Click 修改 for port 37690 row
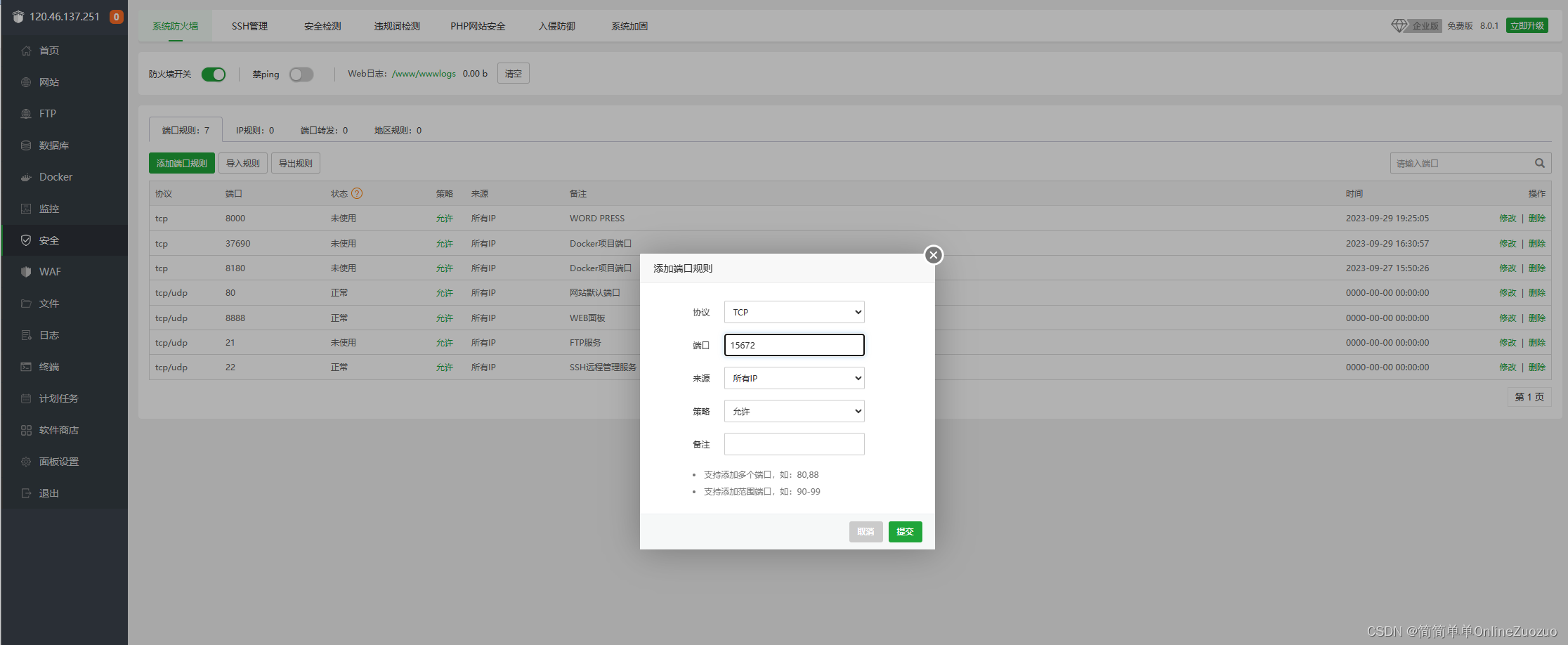The height and width of the screenshot is (645, 1568). pyautogui.click(x=1508, y=244)
